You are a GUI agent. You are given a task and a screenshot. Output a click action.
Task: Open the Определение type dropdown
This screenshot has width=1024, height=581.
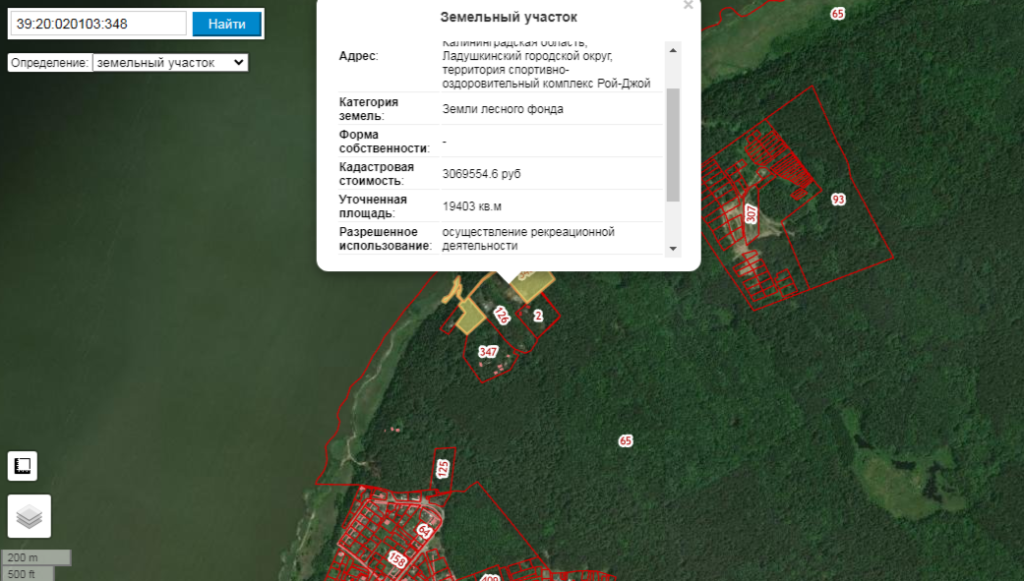169,62
